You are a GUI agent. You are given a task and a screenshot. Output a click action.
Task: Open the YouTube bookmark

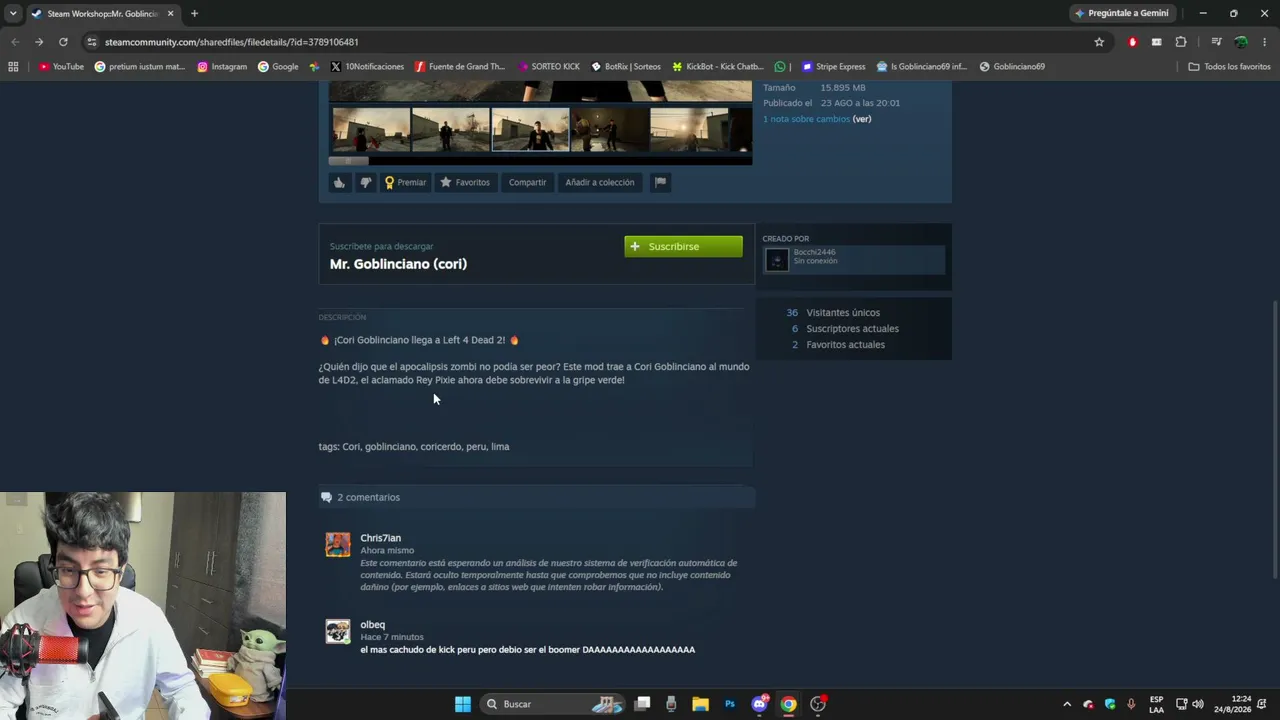(x=61, y=67)
